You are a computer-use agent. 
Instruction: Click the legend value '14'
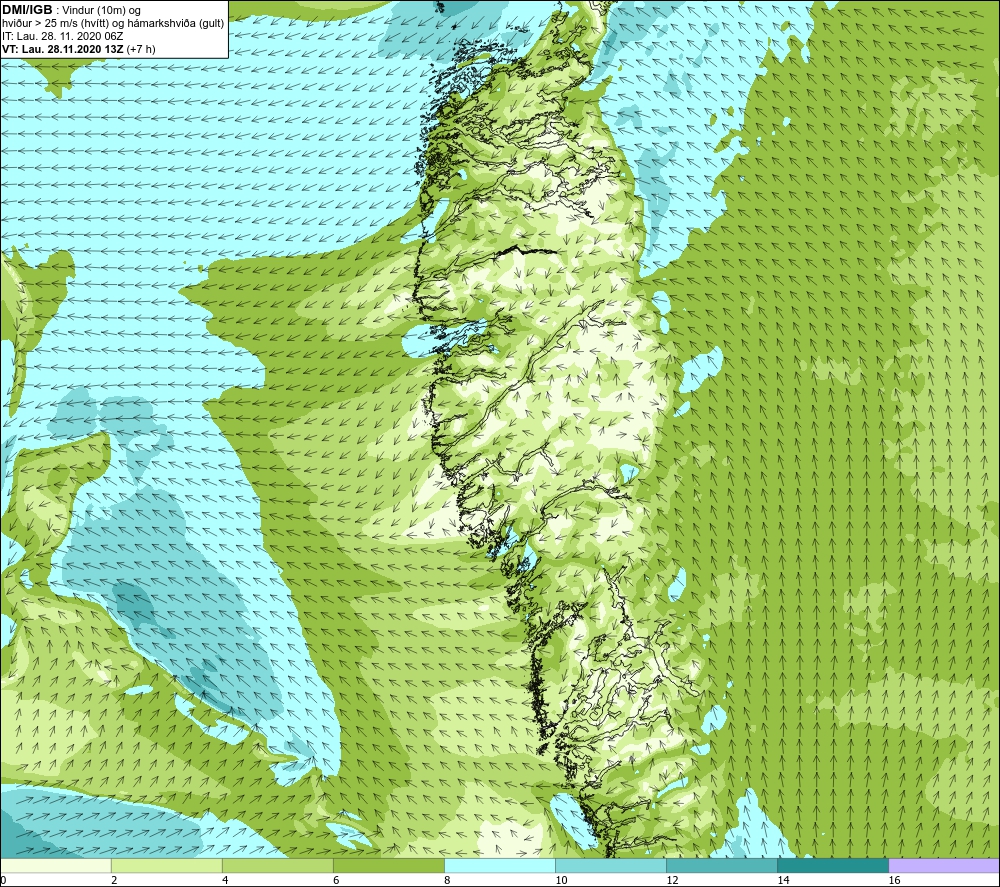[x=783, y=880]
